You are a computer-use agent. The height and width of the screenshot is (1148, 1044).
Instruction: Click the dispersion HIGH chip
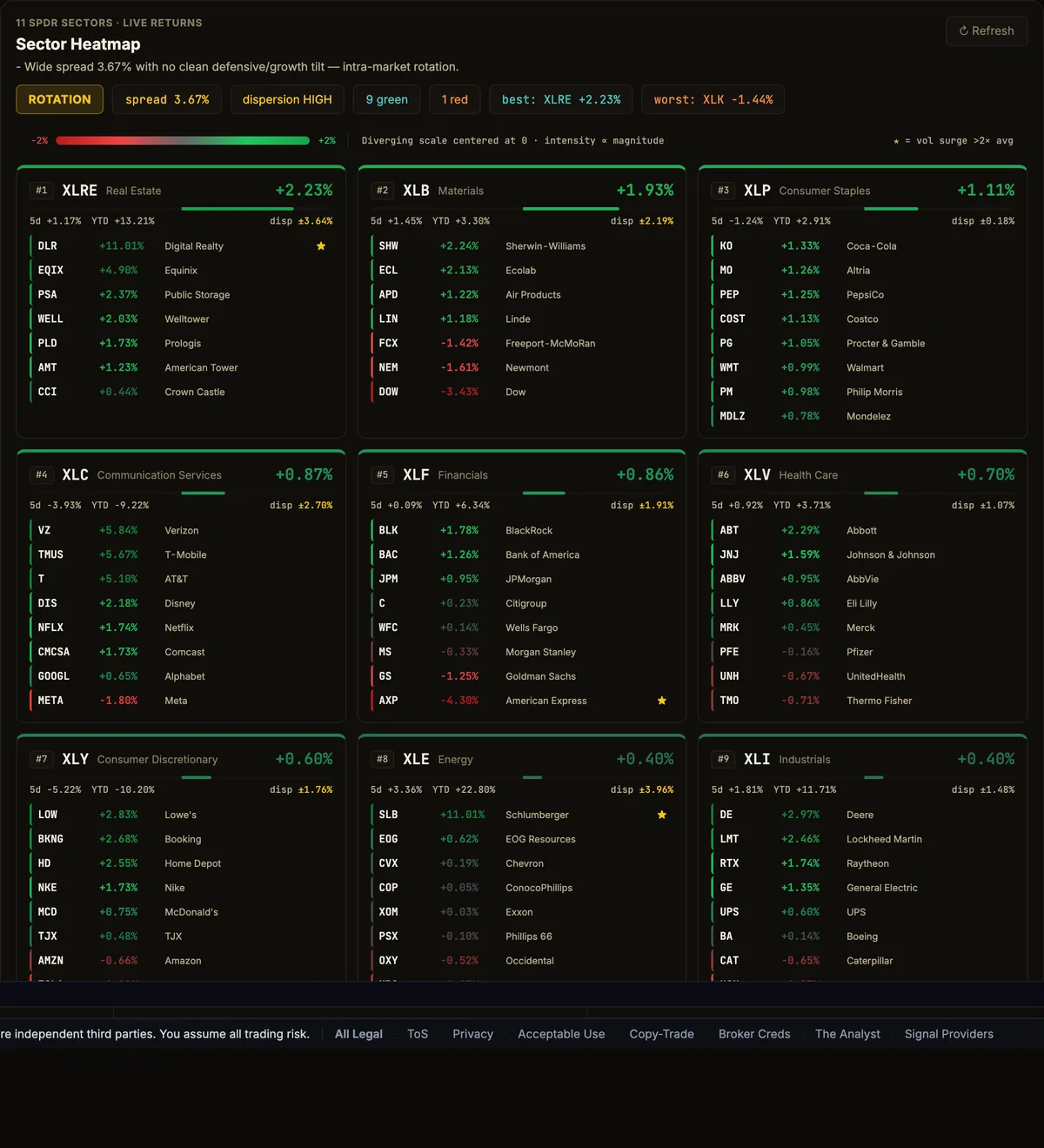287,99
